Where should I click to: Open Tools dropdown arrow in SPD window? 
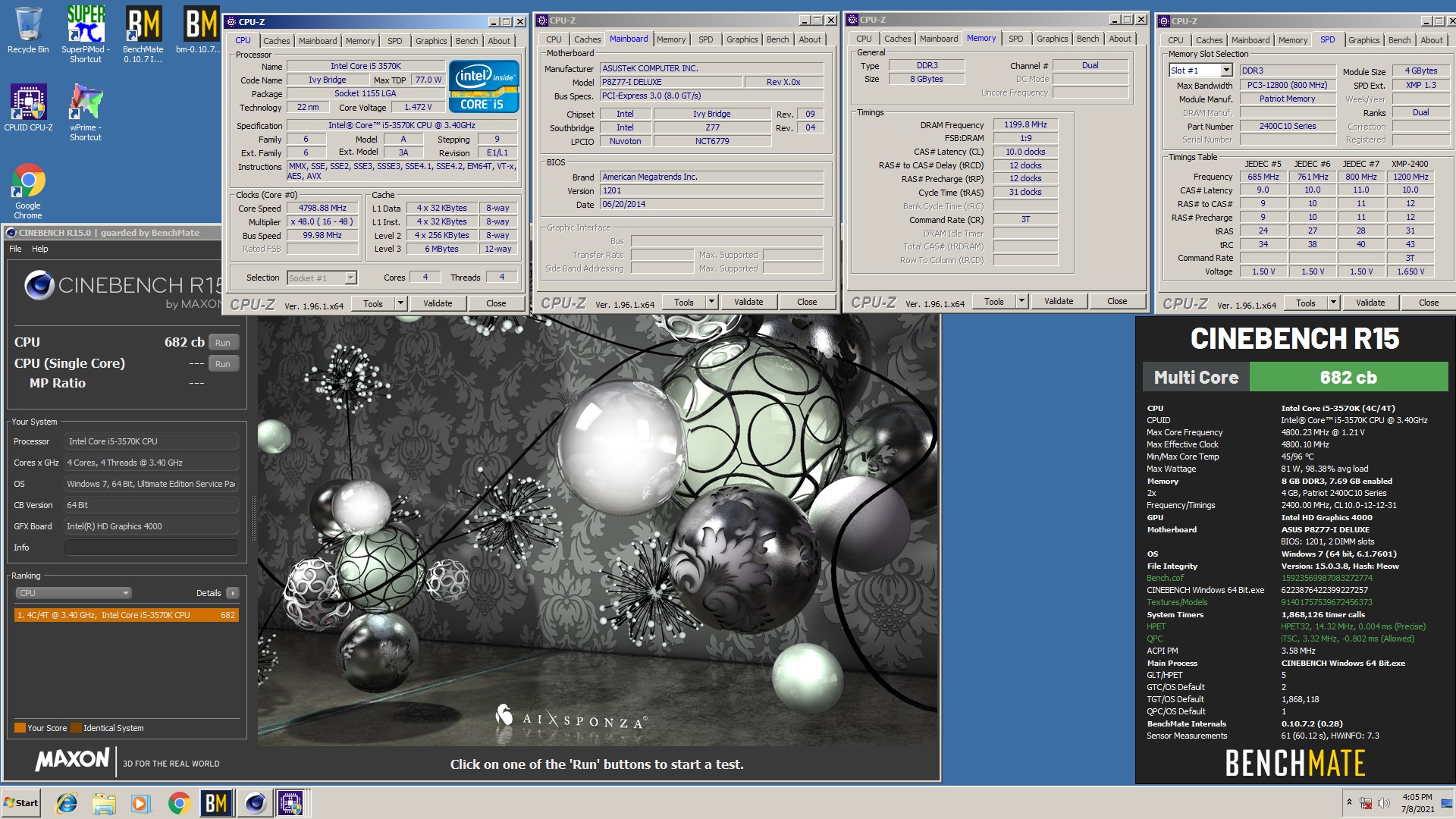[1333, 303]
